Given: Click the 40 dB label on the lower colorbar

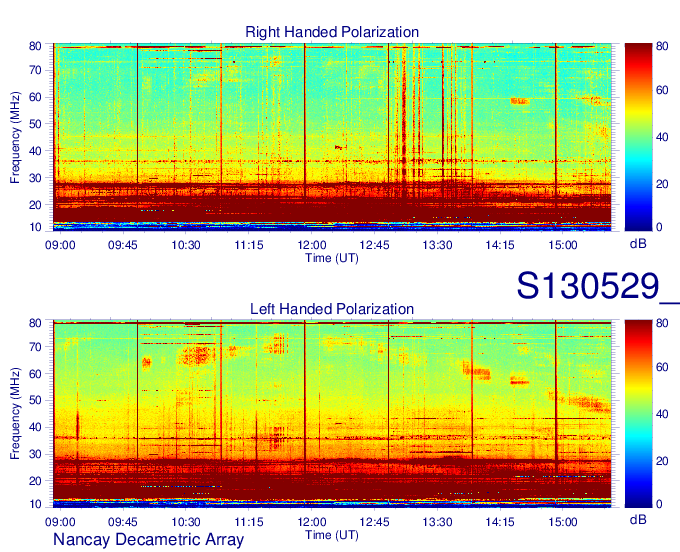Looking at the screenshot, I should click(662, 414).
